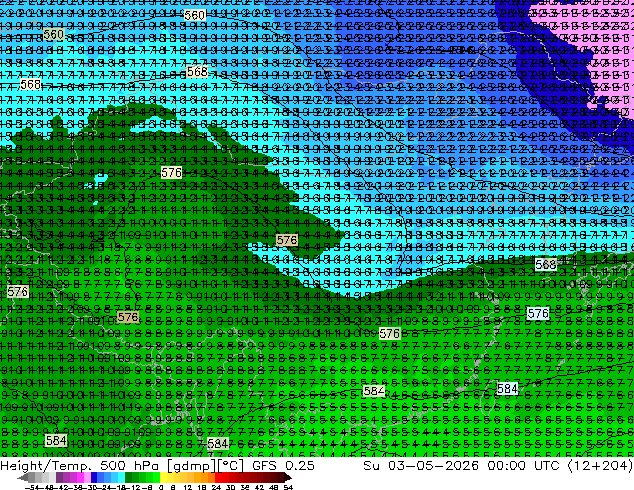This screenshot has width=634, height=490.
Task: Click the rightmost '584' contour label
Action: tap(507, 389)
